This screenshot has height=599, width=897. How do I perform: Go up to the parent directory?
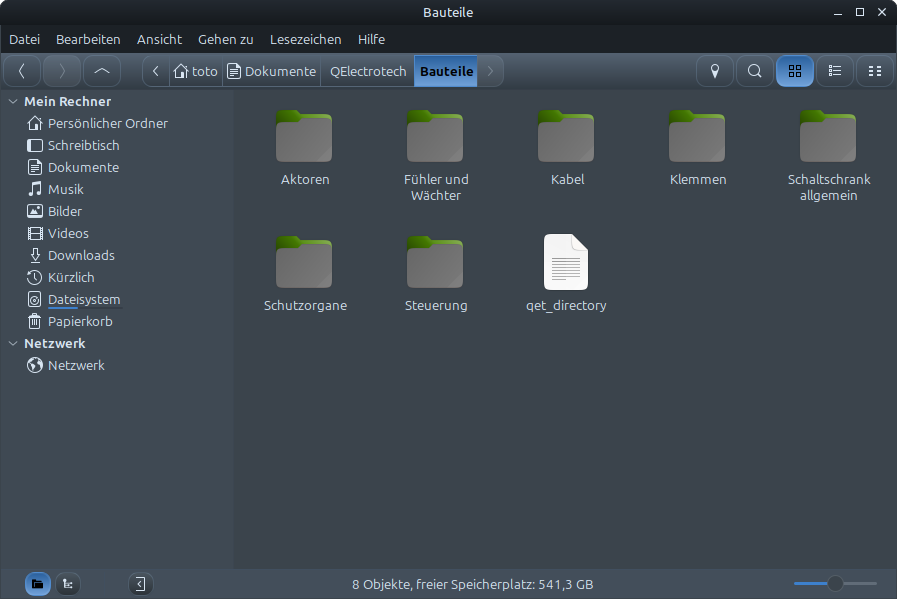click(101, 71)
